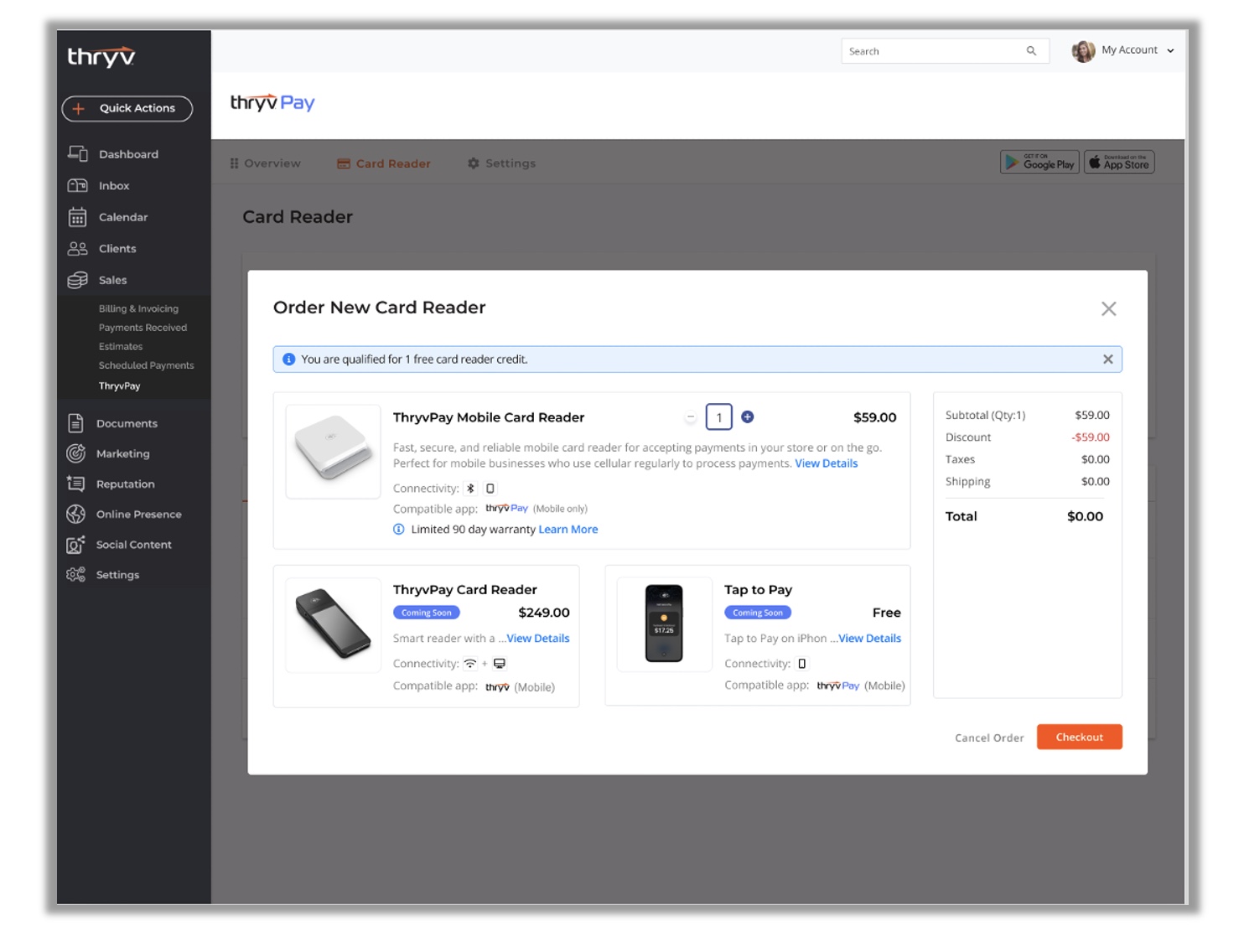Viewport: 1244px width, 952px height.
Task: Open the Social Content sidebar icon
Action: (75, 545)
